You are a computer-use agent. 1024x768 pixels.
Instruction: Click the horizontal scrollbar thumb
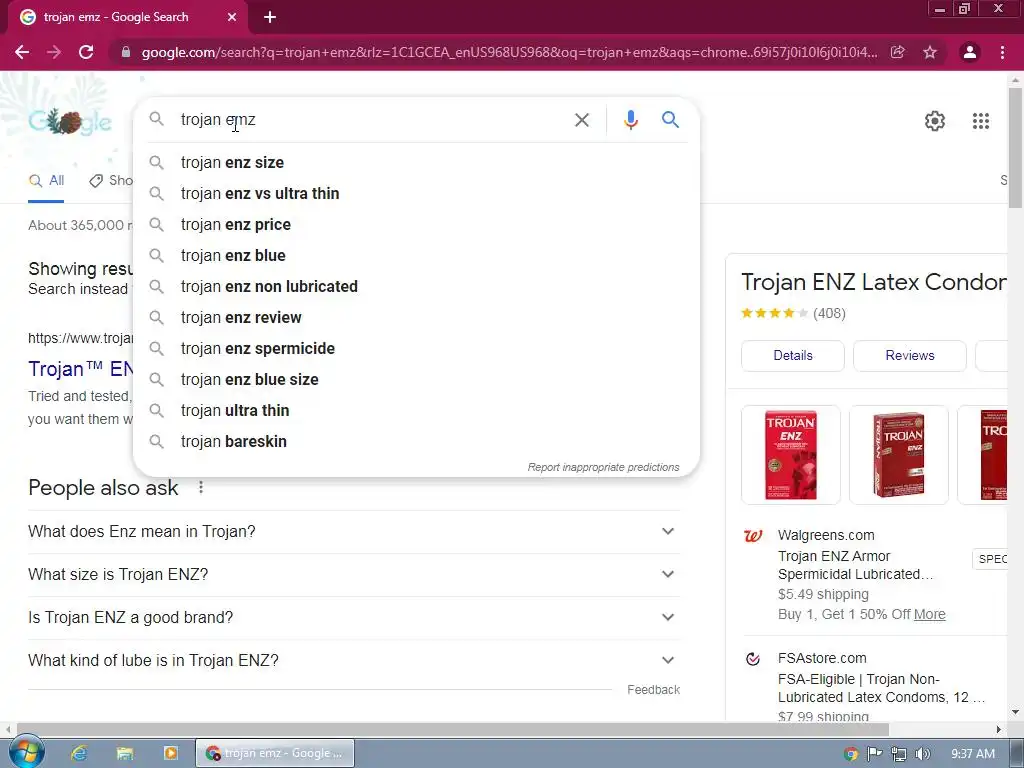pos(452,729)
